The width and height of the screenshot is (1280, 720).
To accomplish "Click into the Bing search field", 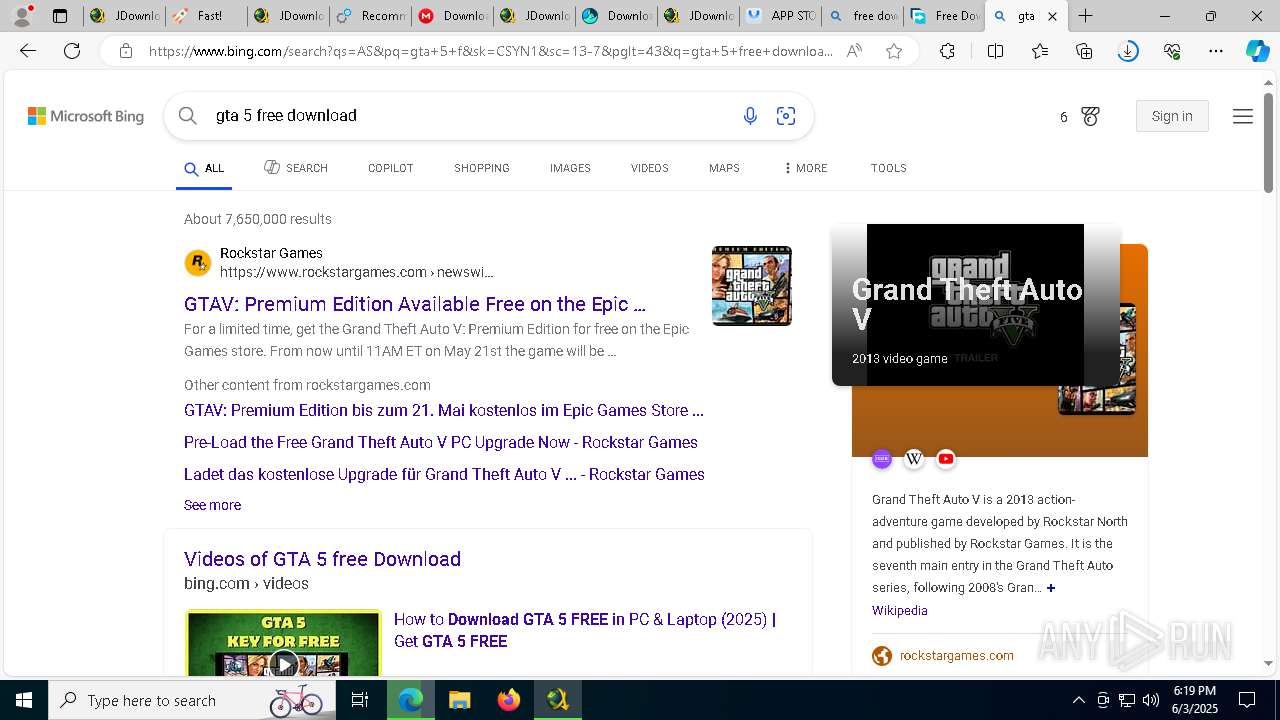I will [x=470, y=116].
